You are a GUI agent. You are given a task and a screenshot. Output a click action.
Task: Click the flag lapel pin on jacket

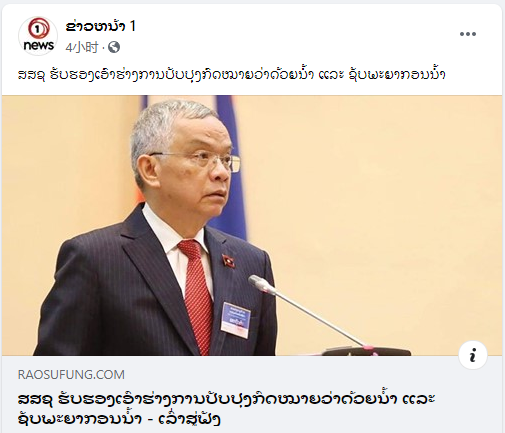pyautogui.click(x=228, y=261)
